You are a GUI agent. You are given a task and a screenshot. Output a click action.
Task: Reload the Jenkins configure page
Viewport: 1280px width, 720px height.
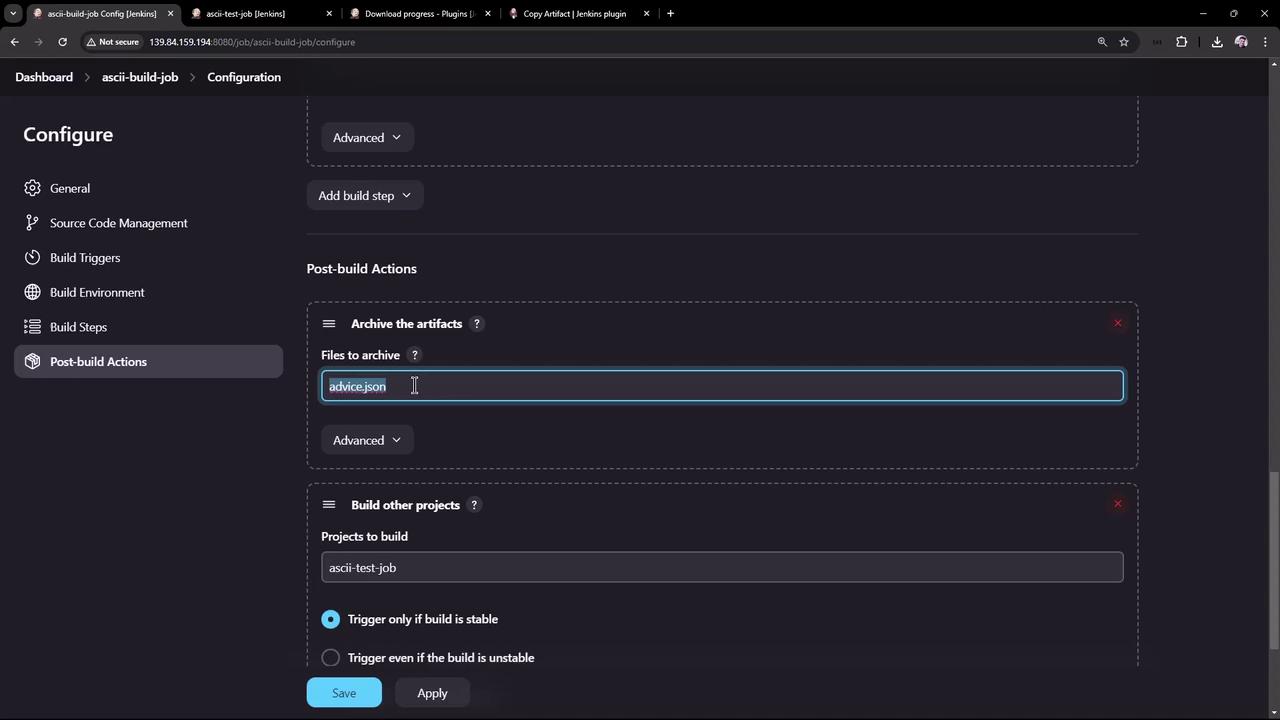point(62,42)
